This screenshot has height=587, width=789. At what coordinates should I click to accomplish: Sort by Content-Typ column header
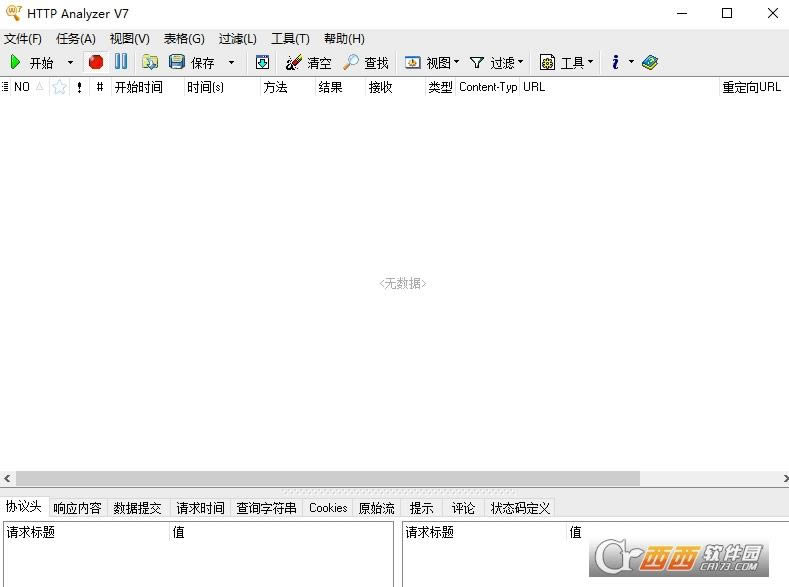488,87
